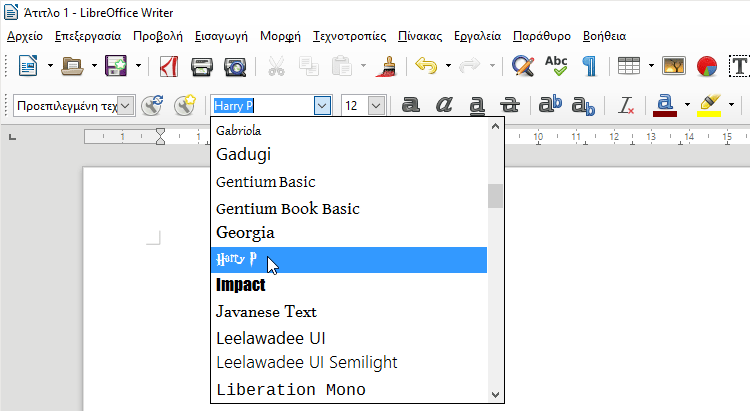Image resolution: width=750 pixels, height=411 pixels.
Task: Open the font color palette arrow
Action: coord(687,105)
